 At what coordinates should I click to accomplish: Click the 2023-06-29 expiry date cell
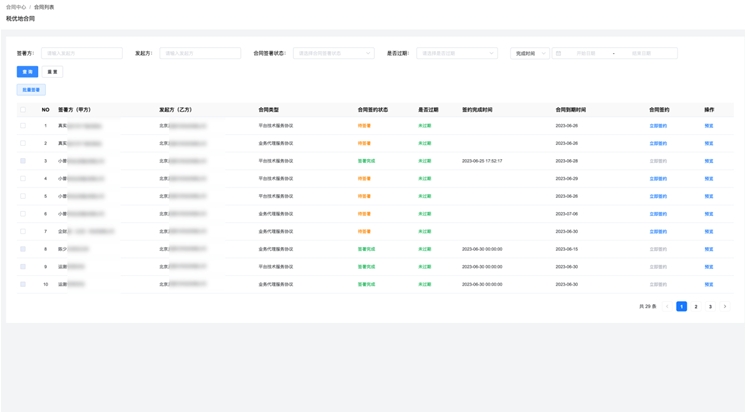pyautogui.click(x=567, y=179)
